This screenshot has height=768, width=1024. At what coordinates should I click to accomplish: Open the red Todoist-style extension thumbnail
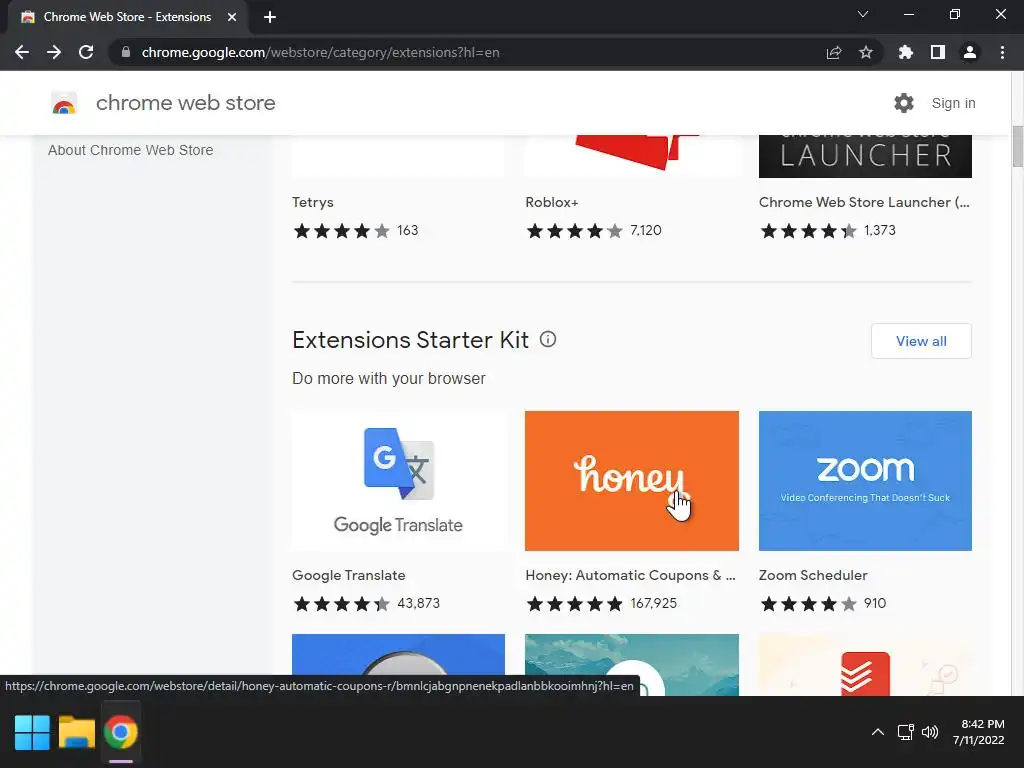(x=865, y=665)
